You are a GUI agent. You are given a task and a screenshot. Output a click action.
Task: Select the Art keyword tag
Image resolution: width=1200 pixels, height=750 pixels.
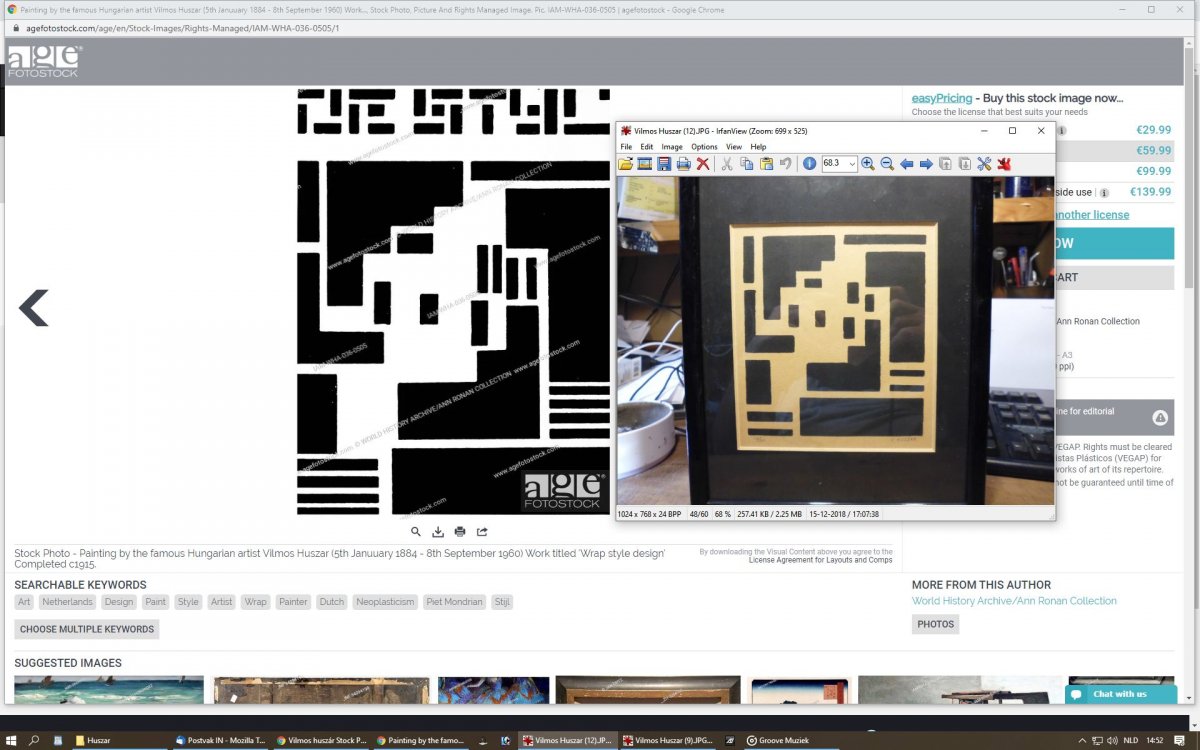(24, 602)
